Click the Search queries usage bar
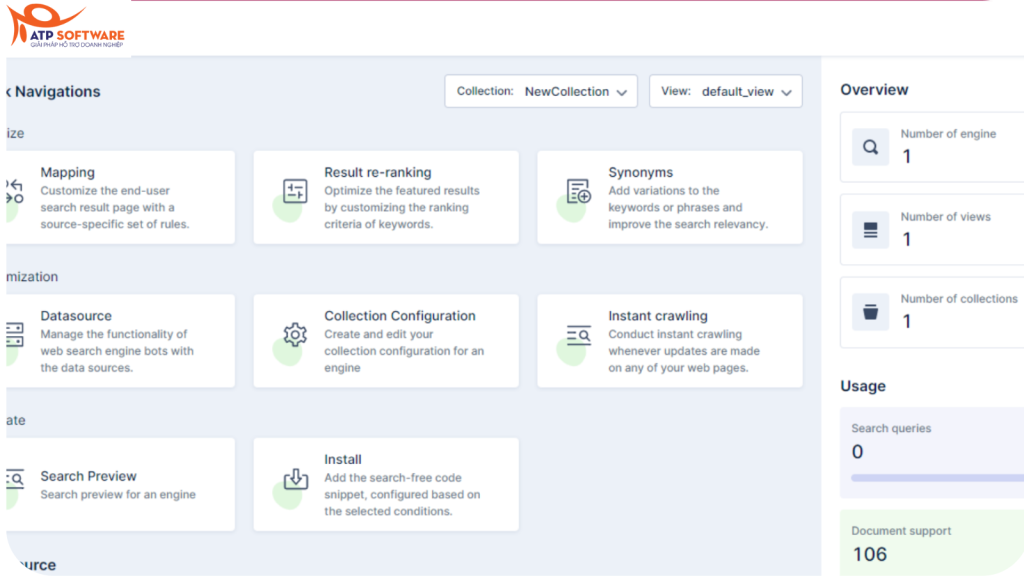The width and height of the screenshot is (1024, 576). (x=937, y=478)
